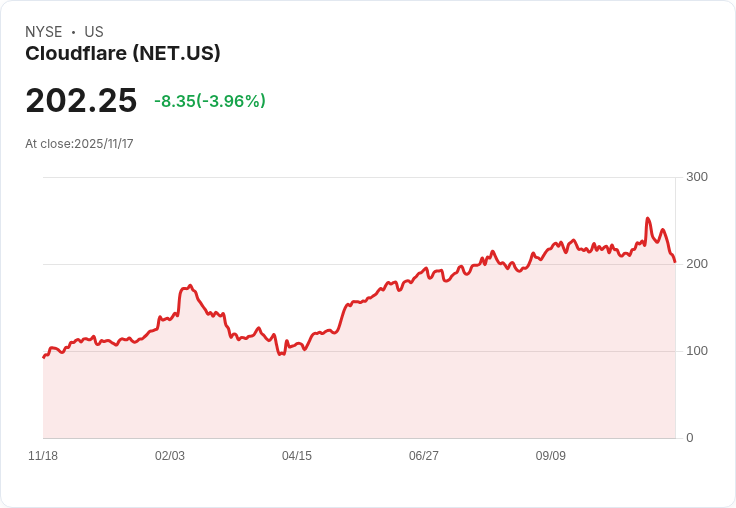Click the Cloudflare (NET.US) stock title
The height and width of the screenshot is (508, 736).
(x=123, y=54)
